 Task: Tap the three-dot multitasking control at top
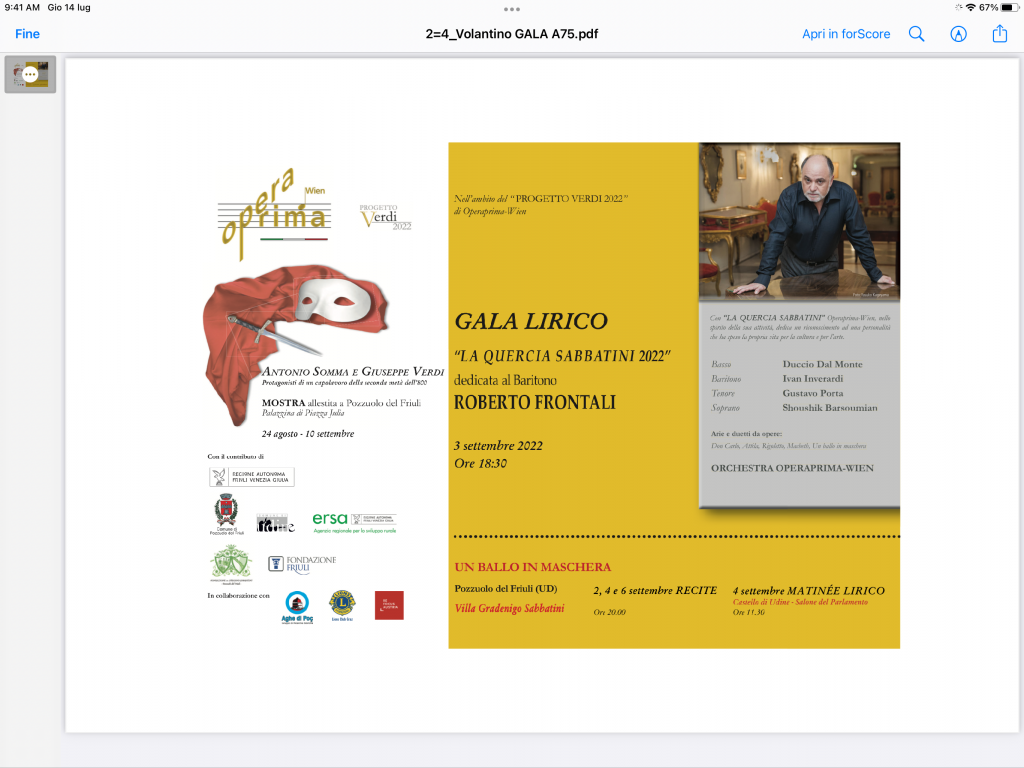point(512,9)
